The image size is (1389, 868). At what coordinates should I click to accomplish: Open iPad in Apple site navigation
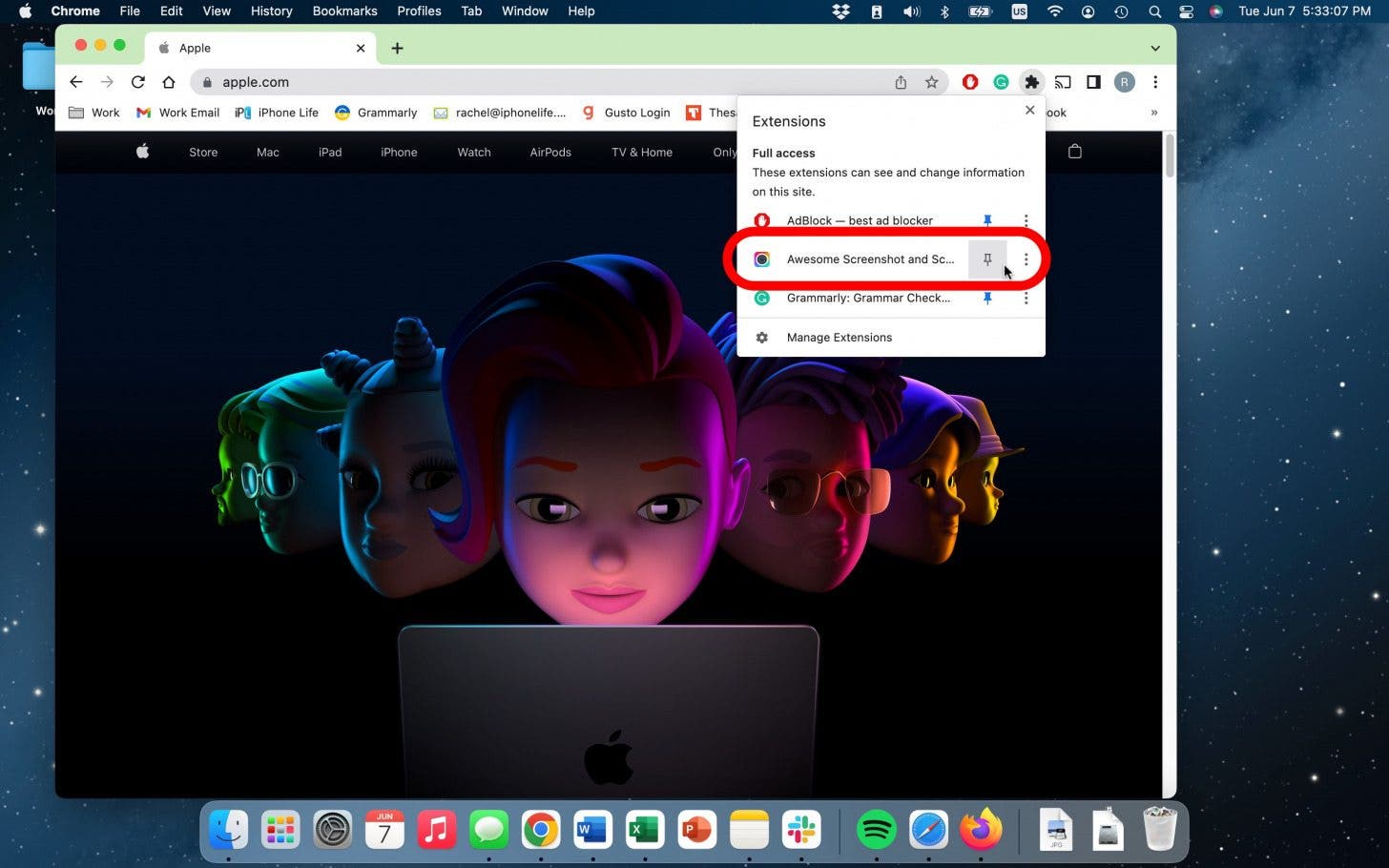tap(330, 153)
